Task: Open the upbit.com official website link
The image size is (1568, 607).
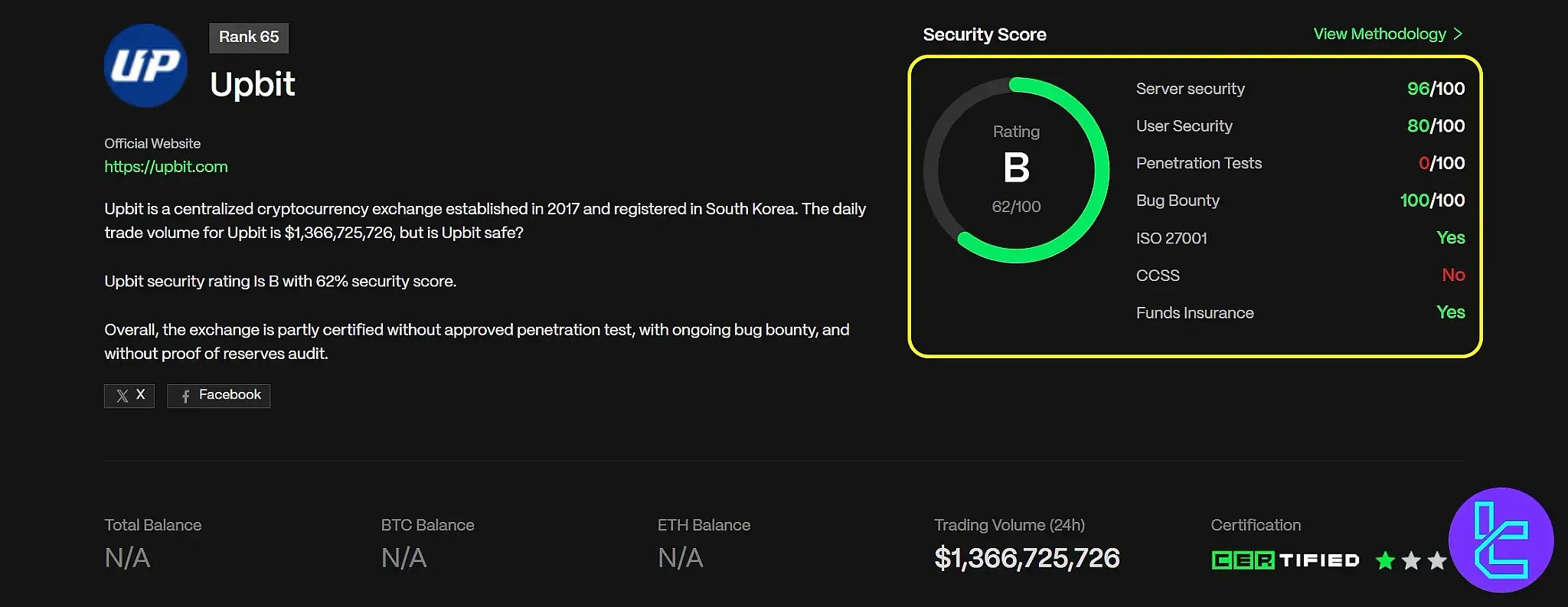Action: click(x=166, y=167)
